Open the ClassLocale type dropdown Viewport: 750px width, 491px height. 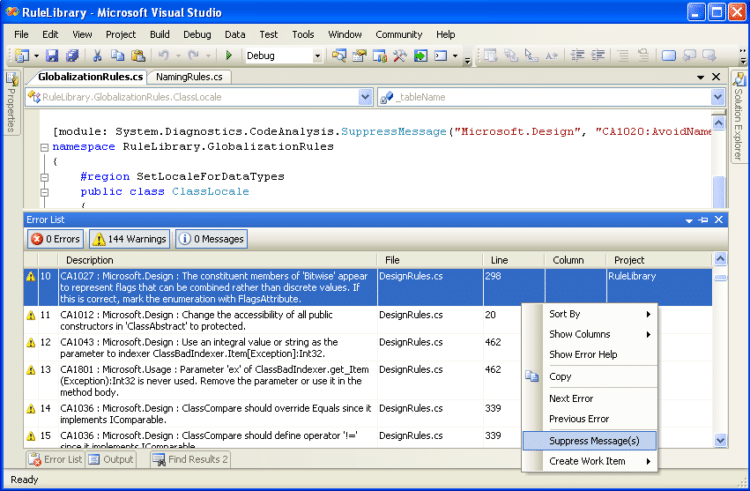click(x=365, y=97)
